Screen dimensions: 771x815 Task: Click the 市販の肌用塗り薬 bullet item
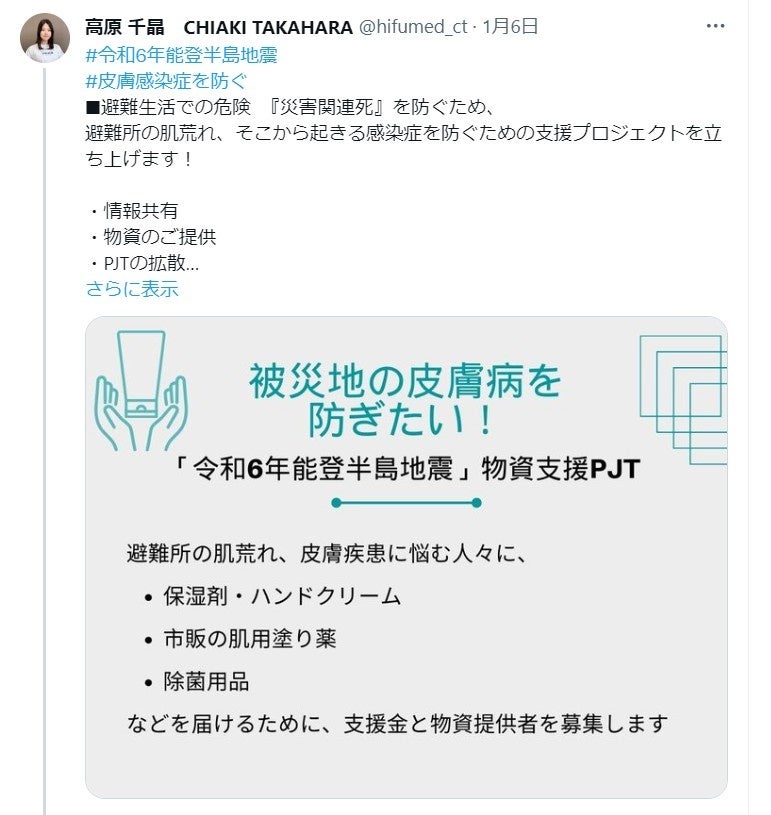click(x=250, y=639)
